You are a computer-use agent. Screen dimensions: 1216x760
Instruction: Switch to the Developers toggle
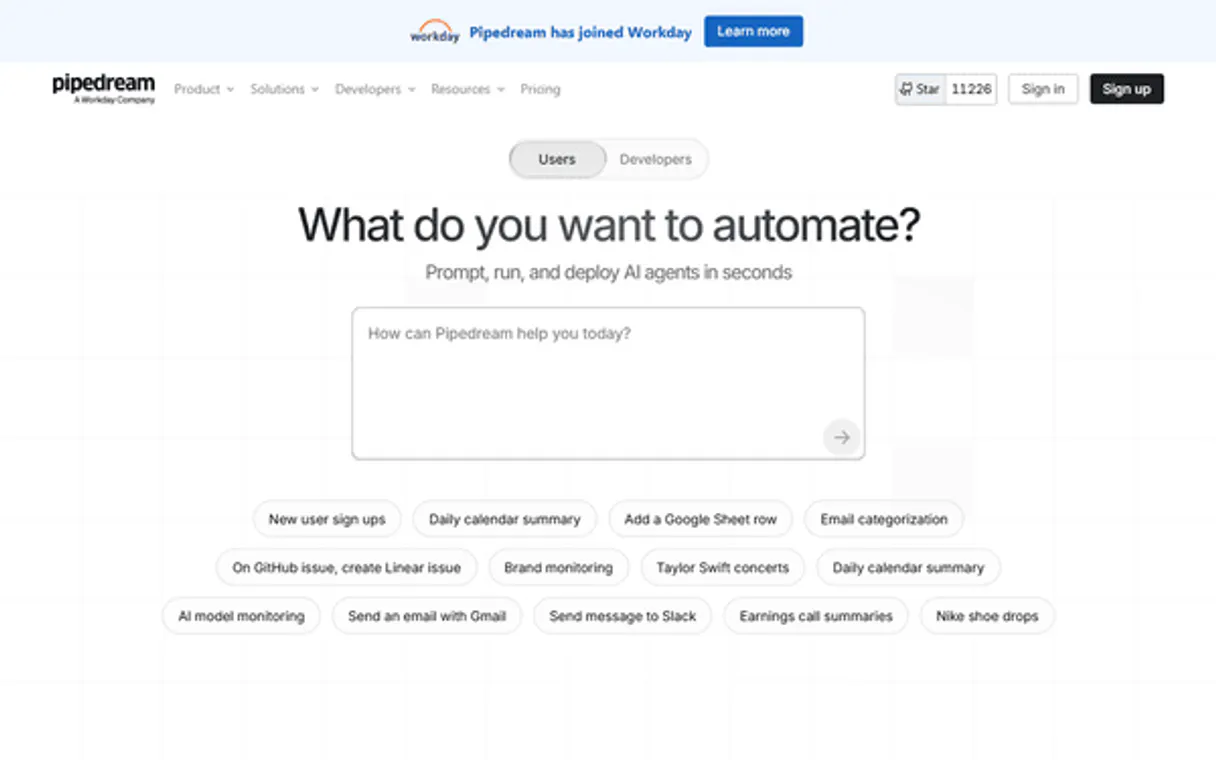[655, 160]
